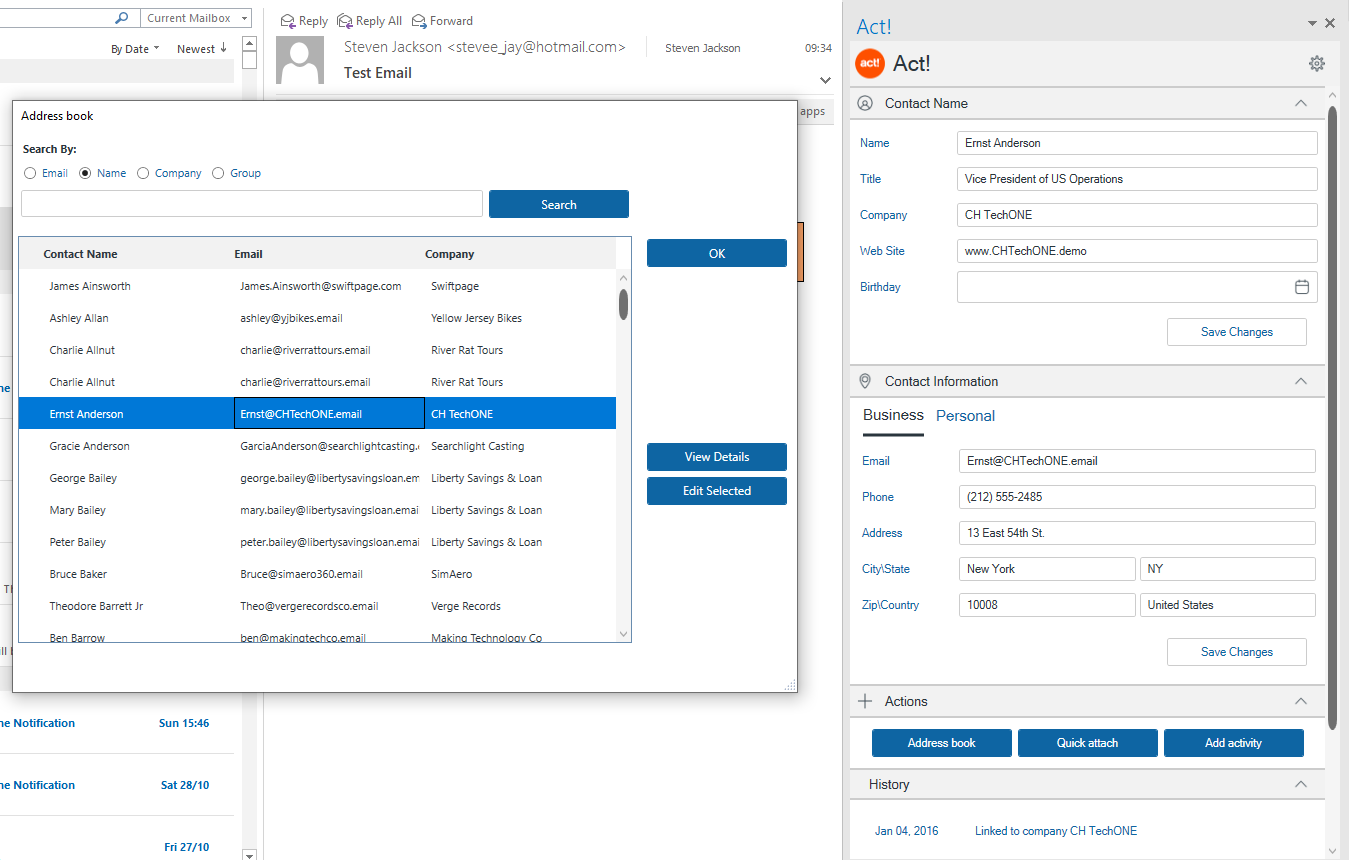This screenshot has width=1349, height=860.
Task: Click the View Details button
Action: 716,457
